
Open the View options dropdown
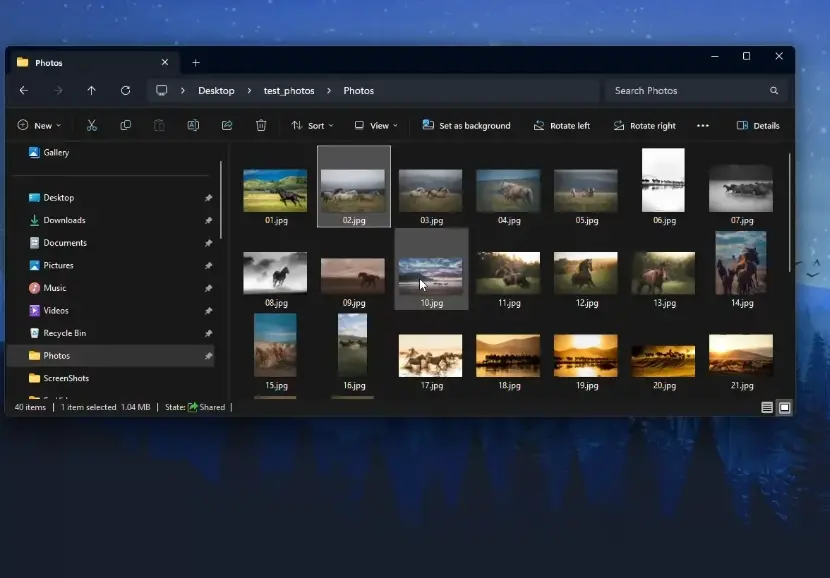coord(376,125)
